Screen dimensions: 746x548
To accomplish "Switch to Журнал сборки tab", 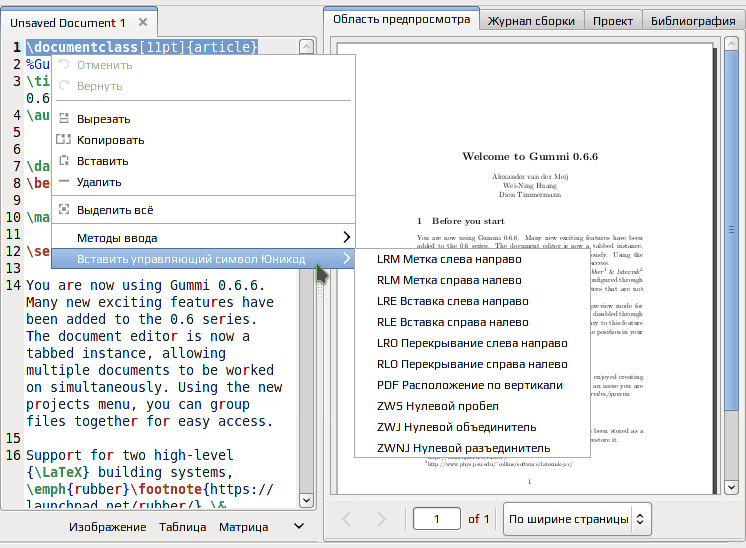I will [531, 21].
